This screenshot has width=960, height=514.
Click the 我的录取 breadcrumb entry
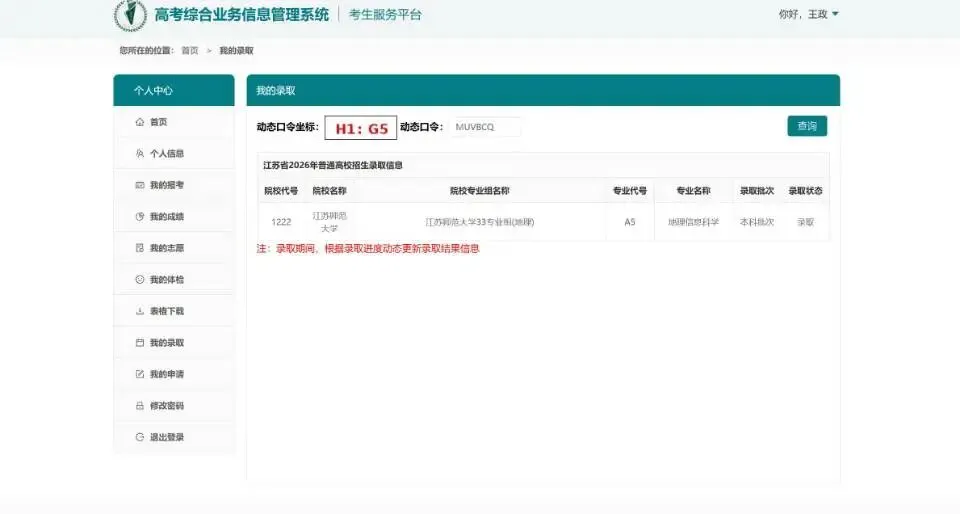[x=236, y=51]
